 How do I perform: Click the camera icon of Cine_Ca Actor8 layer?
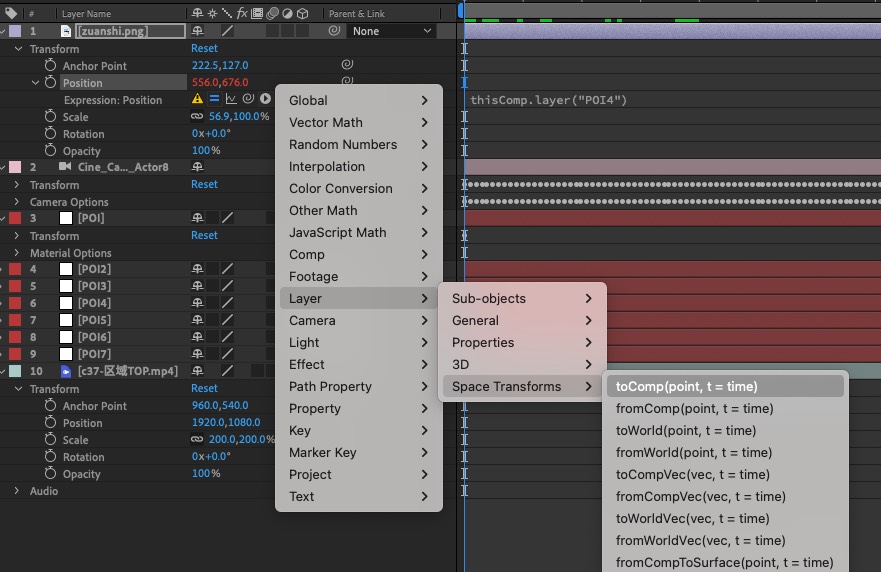coord(65,167)
